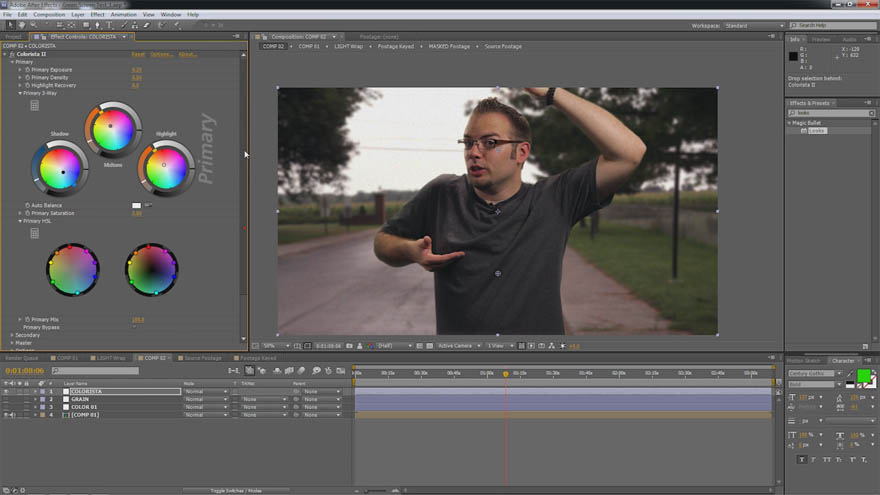Enable Motion Blur timeline switch icon

301,370
